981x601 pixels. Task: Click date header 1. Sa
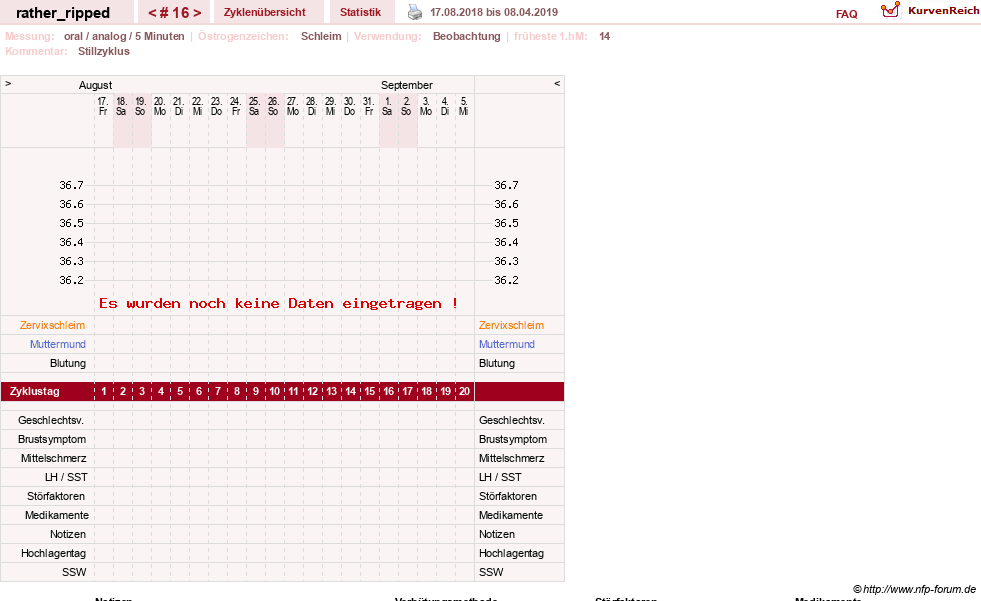point(387,106)
